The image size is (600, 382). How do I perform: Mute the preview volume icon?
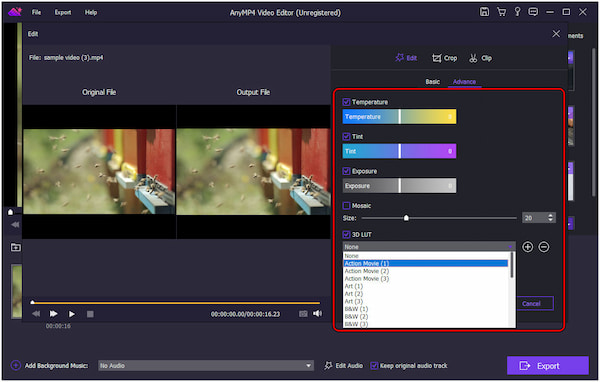tap(317, 313)
